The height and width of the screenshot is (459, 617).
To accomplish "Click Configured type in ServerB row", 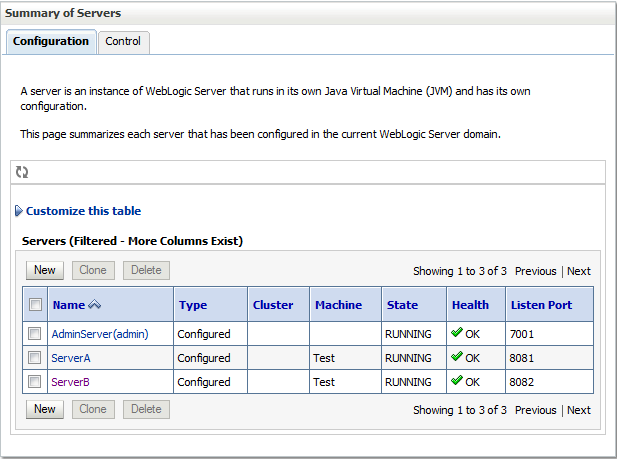I will [x=204, y=382].
